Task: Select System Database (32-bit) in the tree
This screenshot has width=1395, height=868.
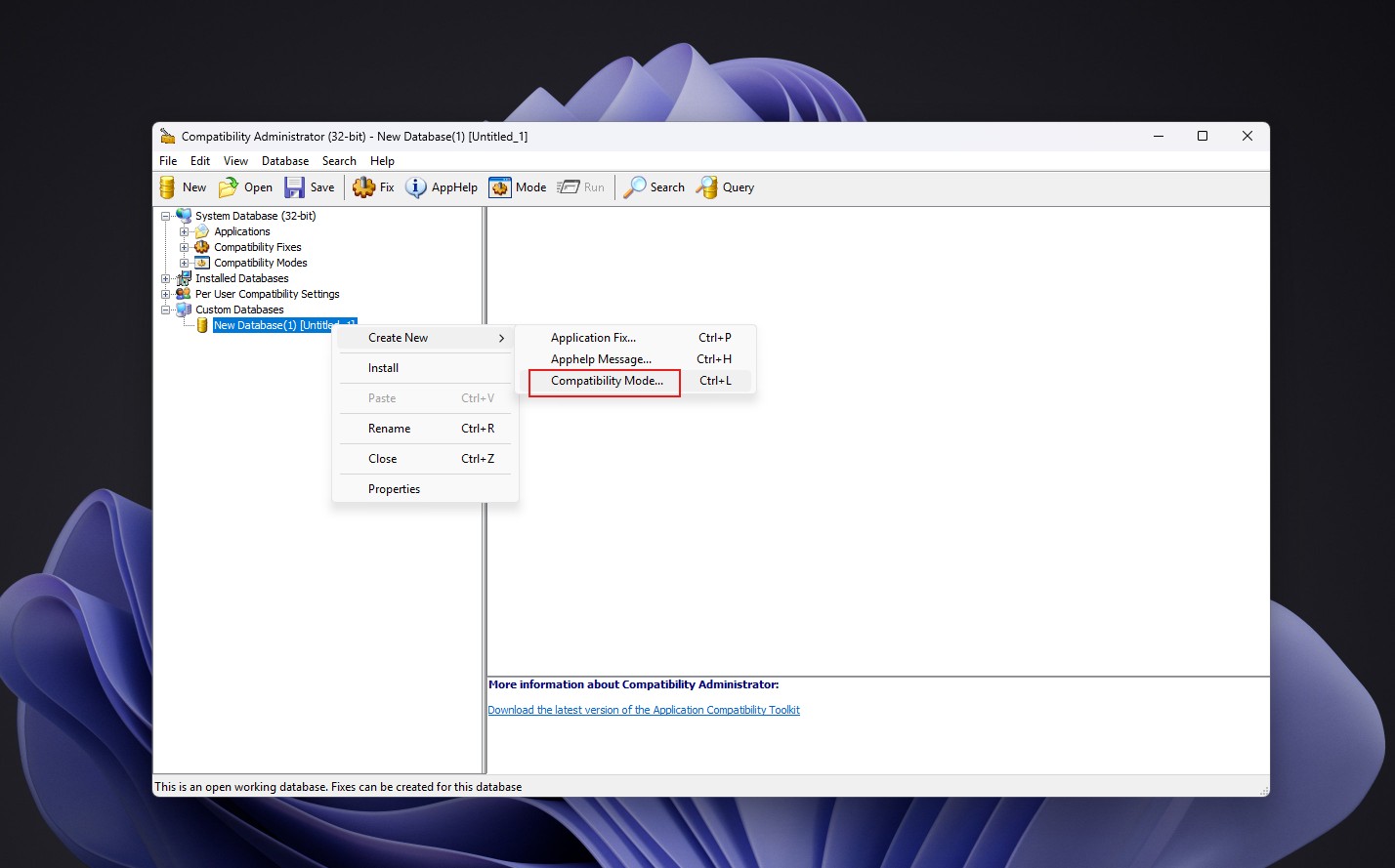Action: click(x=256, y=216)
